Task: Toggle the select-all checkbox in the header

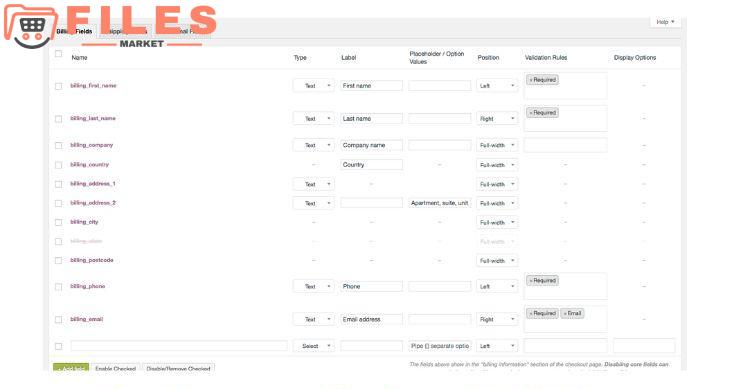Action: [58, 54]
